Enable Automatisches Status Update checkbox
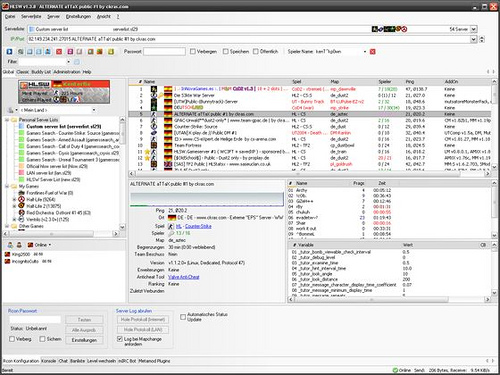This screenshot has height=375, width=500. pos(183,317)
